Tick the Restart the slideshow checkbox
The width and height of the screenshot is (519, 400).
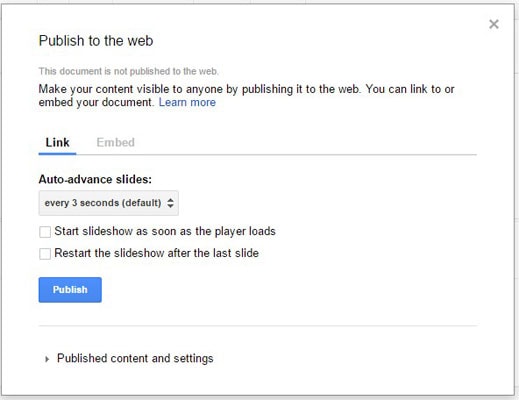point(45,253)
